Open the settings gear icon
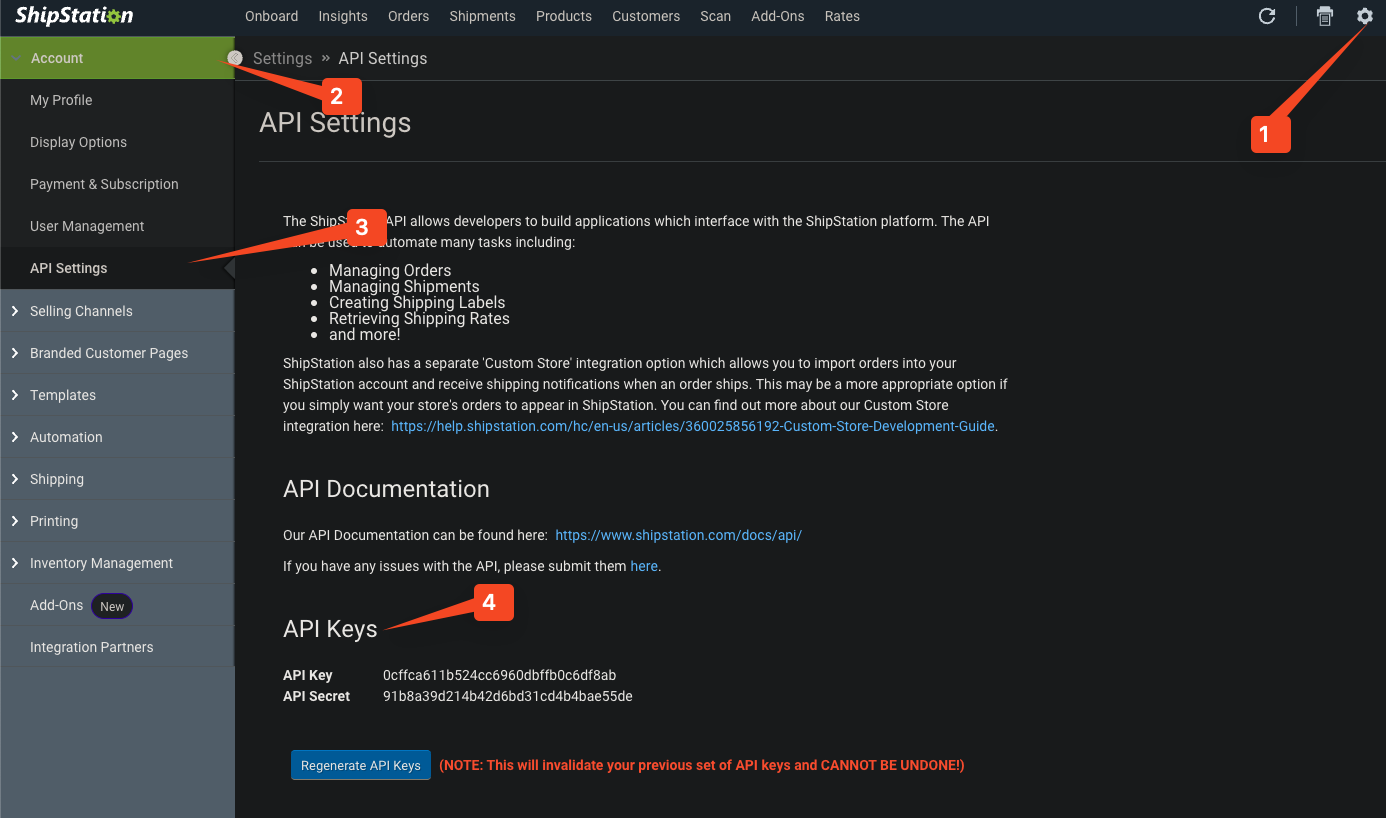Viewport: 1386px width, 818px height. (x=1365, y=16)
